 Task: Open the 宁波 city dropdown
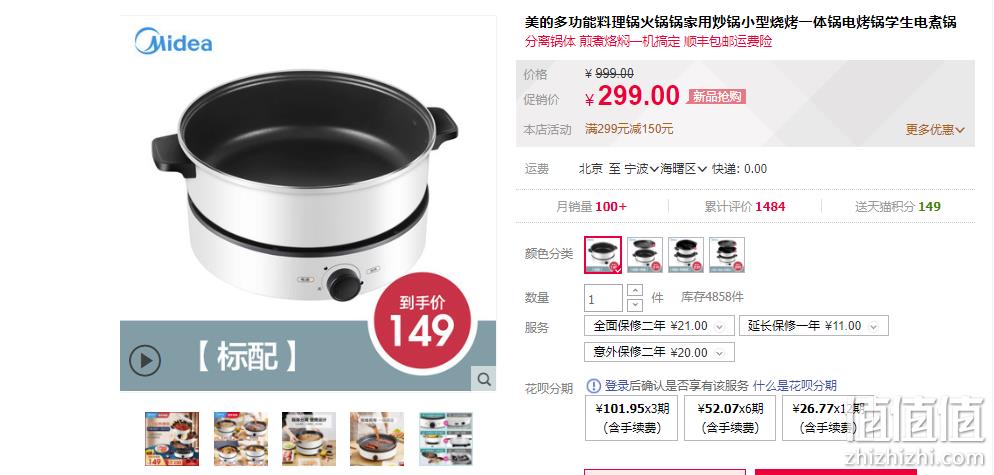click(x=642, y=169)
